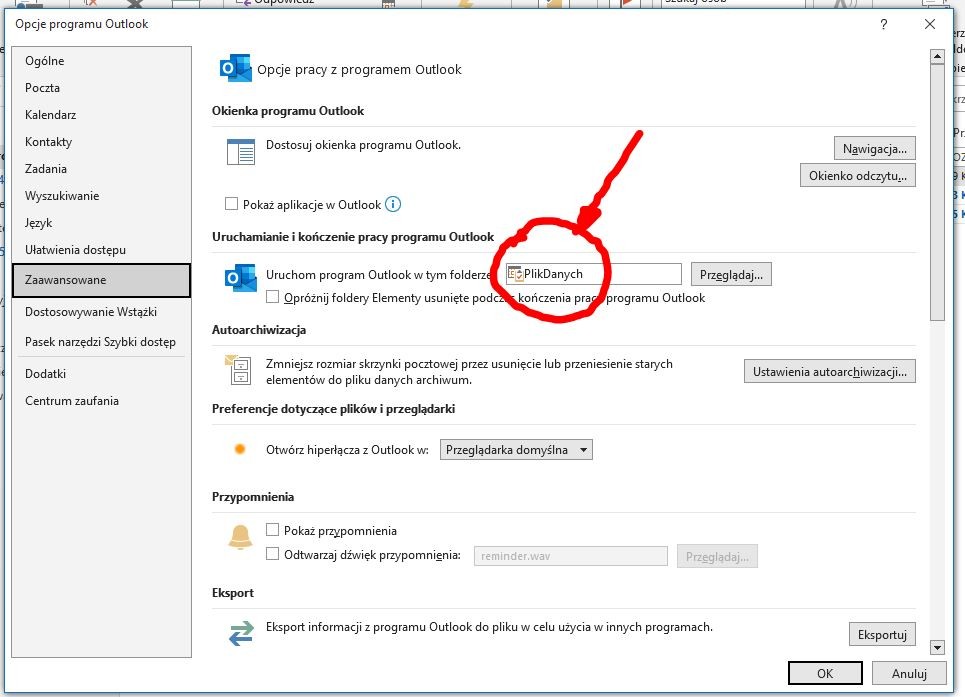Click the PlikDanych startup folder field
Viewport: 965px width, 697px height.
tap(594, 274)
